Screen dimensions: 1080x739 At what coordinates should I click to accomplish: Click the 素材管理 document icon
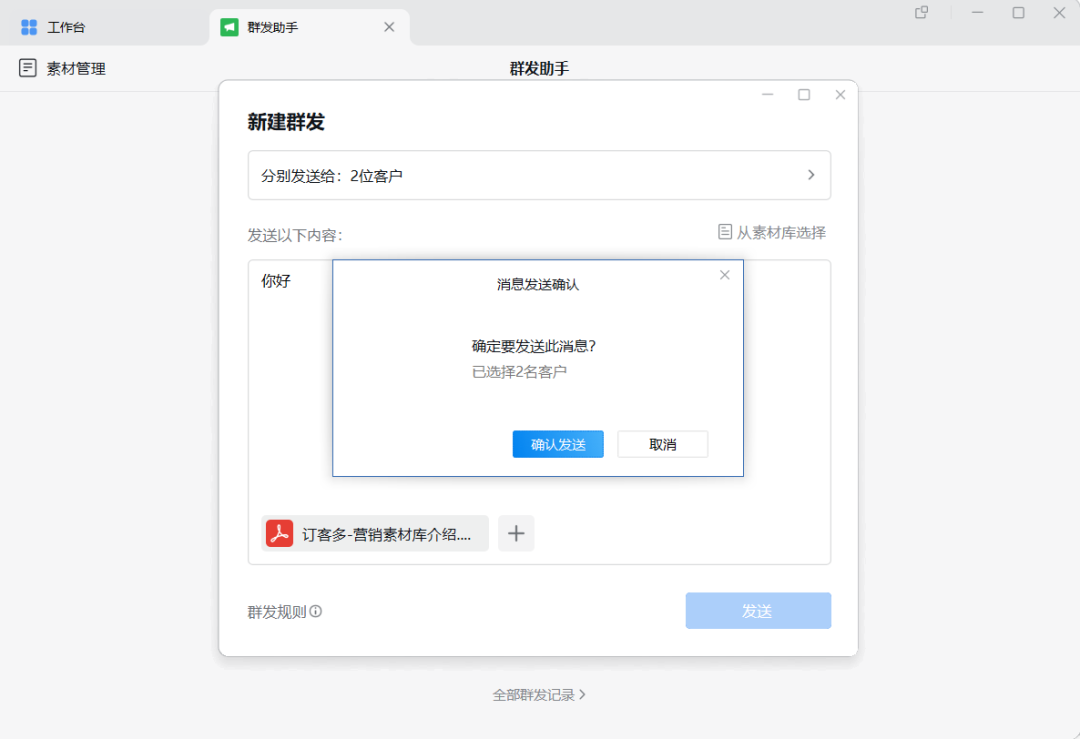(28, 67)
